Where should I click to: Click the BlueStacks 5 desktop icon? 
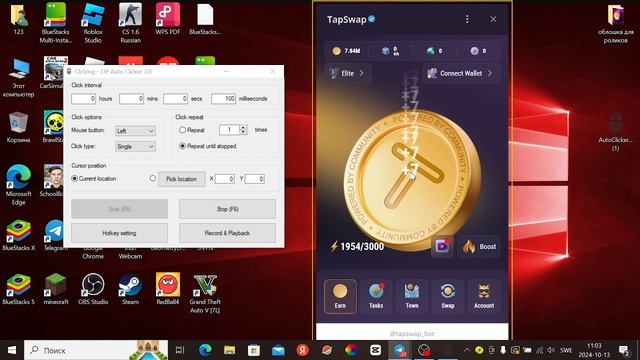click(x=18, y=289)
